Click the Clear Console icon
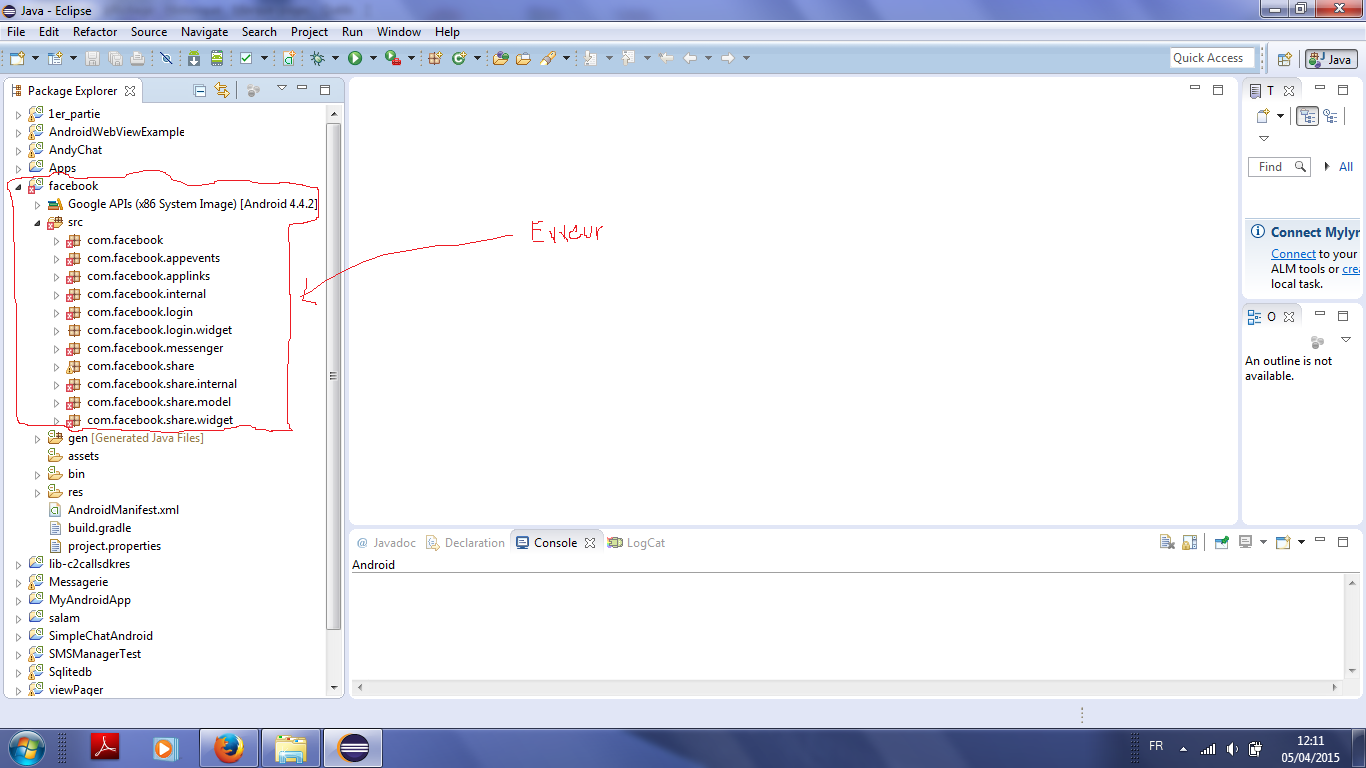 click(x=1167, y=542)
